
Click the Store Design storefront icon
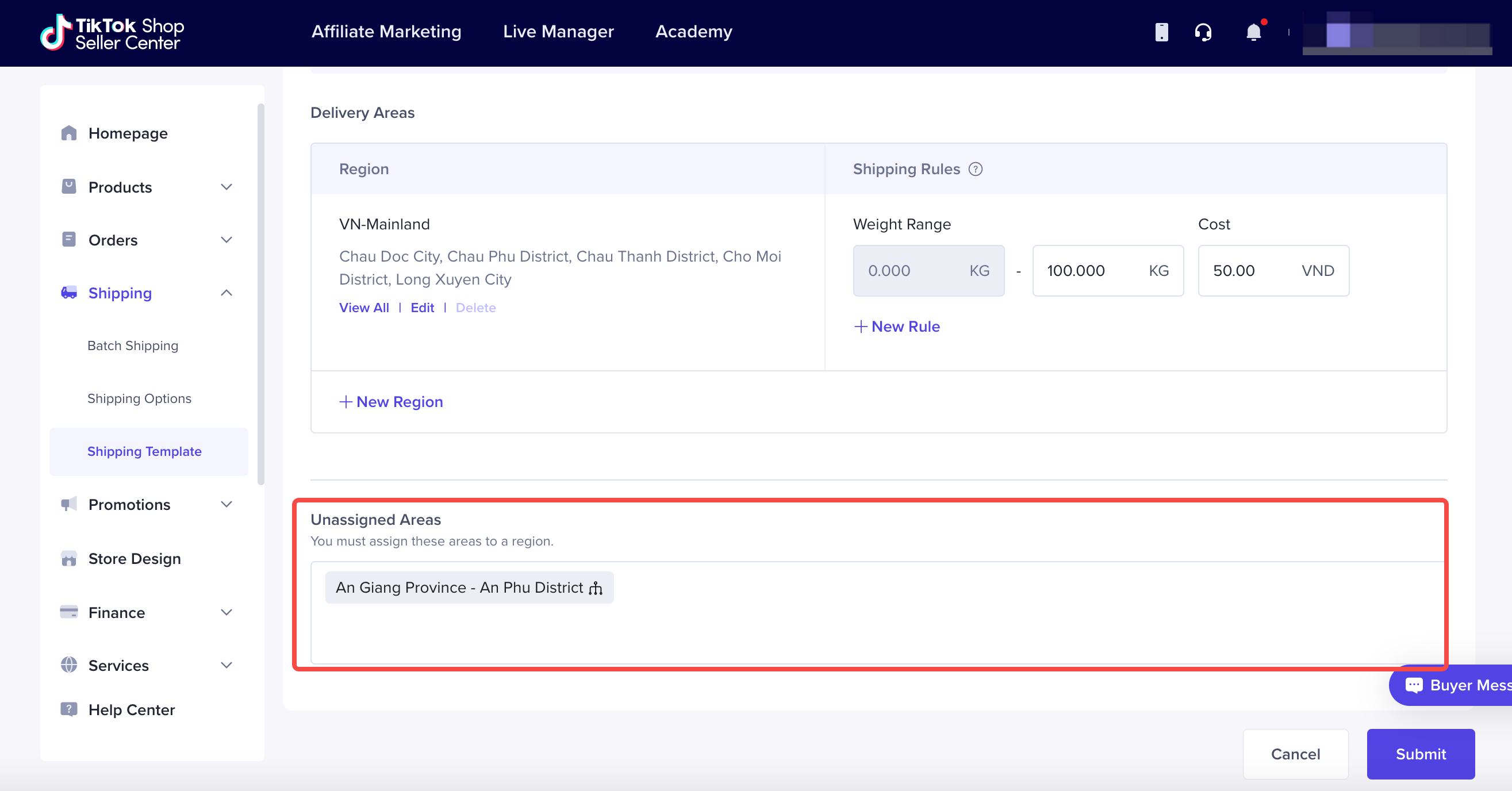click(68, 558)
